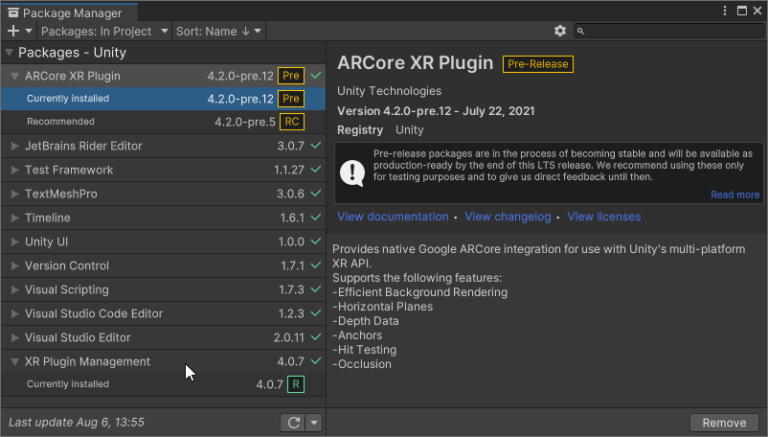
Task: Click the Read more link
Action: pos(735,195)
